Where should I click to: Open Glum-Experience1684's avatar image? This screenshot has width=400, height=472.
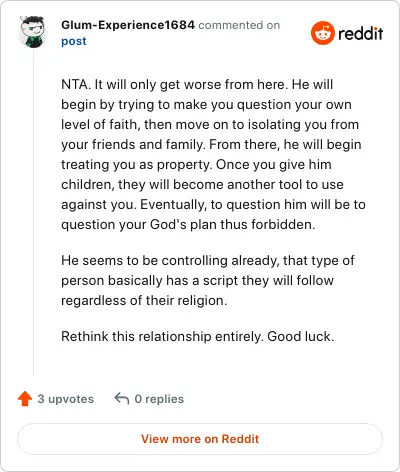click(x=32, y=32)
